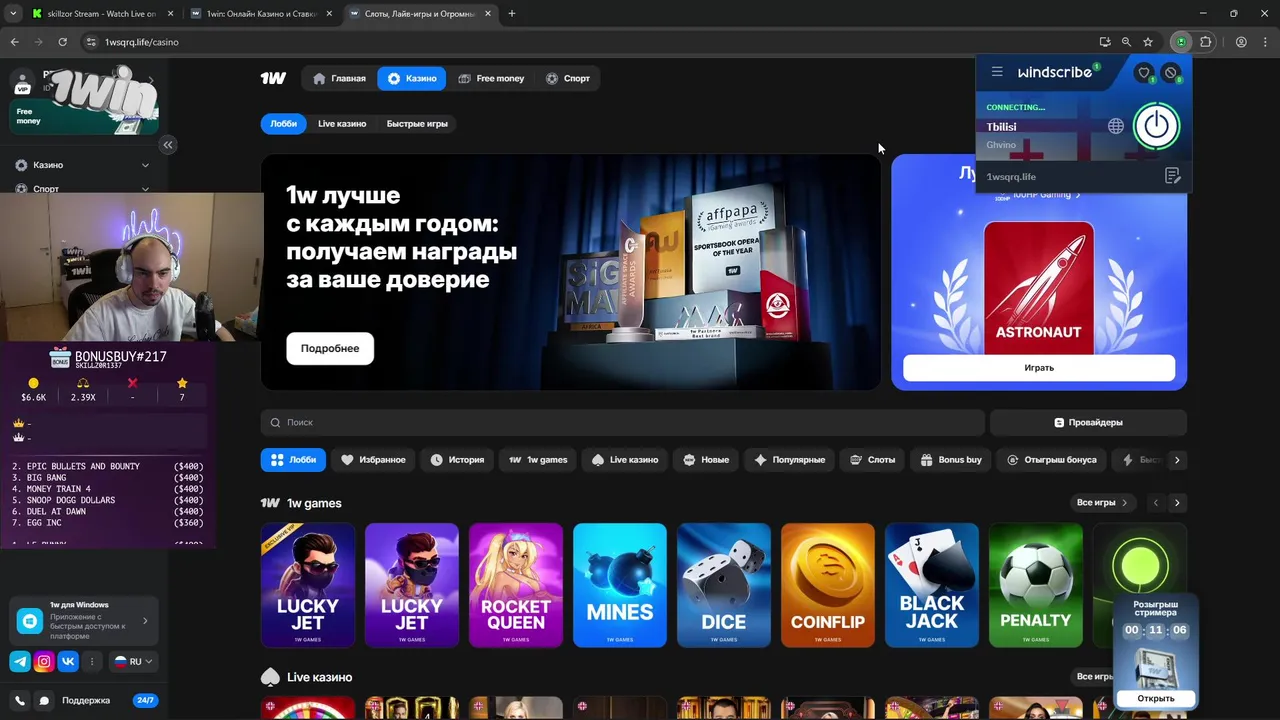The height and width of the screenshot is (720, 1280).
Task: Open 1w для Windows app banner
Action: (x=84, y=621)
